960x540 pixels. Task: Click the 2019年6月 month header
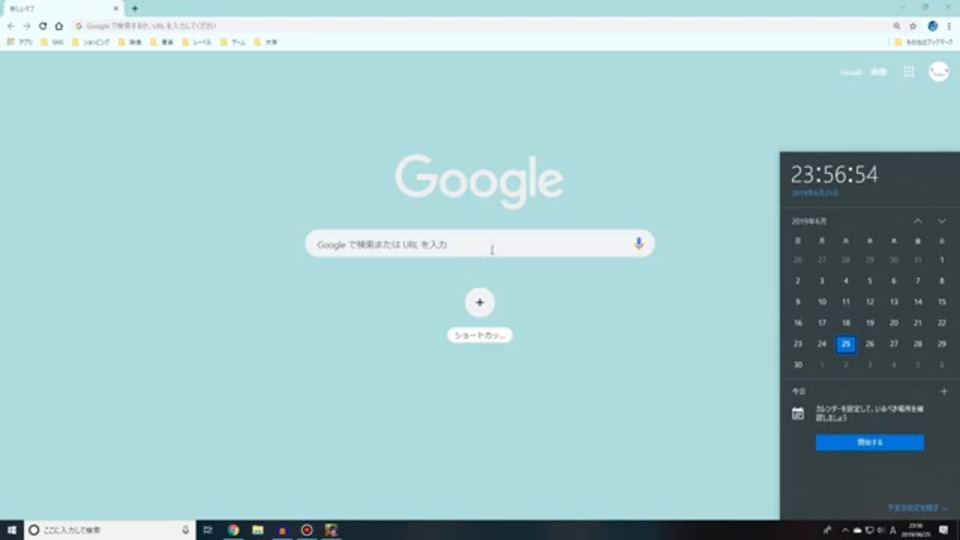point(809,221)
